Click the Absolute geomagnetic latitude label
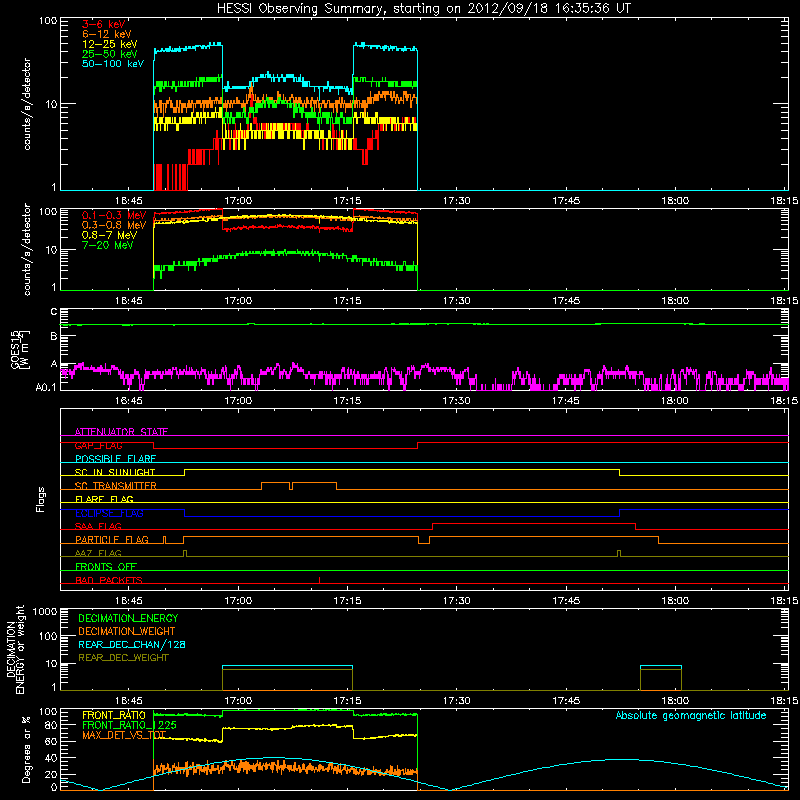The height and width of the screenshot is (800, 800). [691, 715]
